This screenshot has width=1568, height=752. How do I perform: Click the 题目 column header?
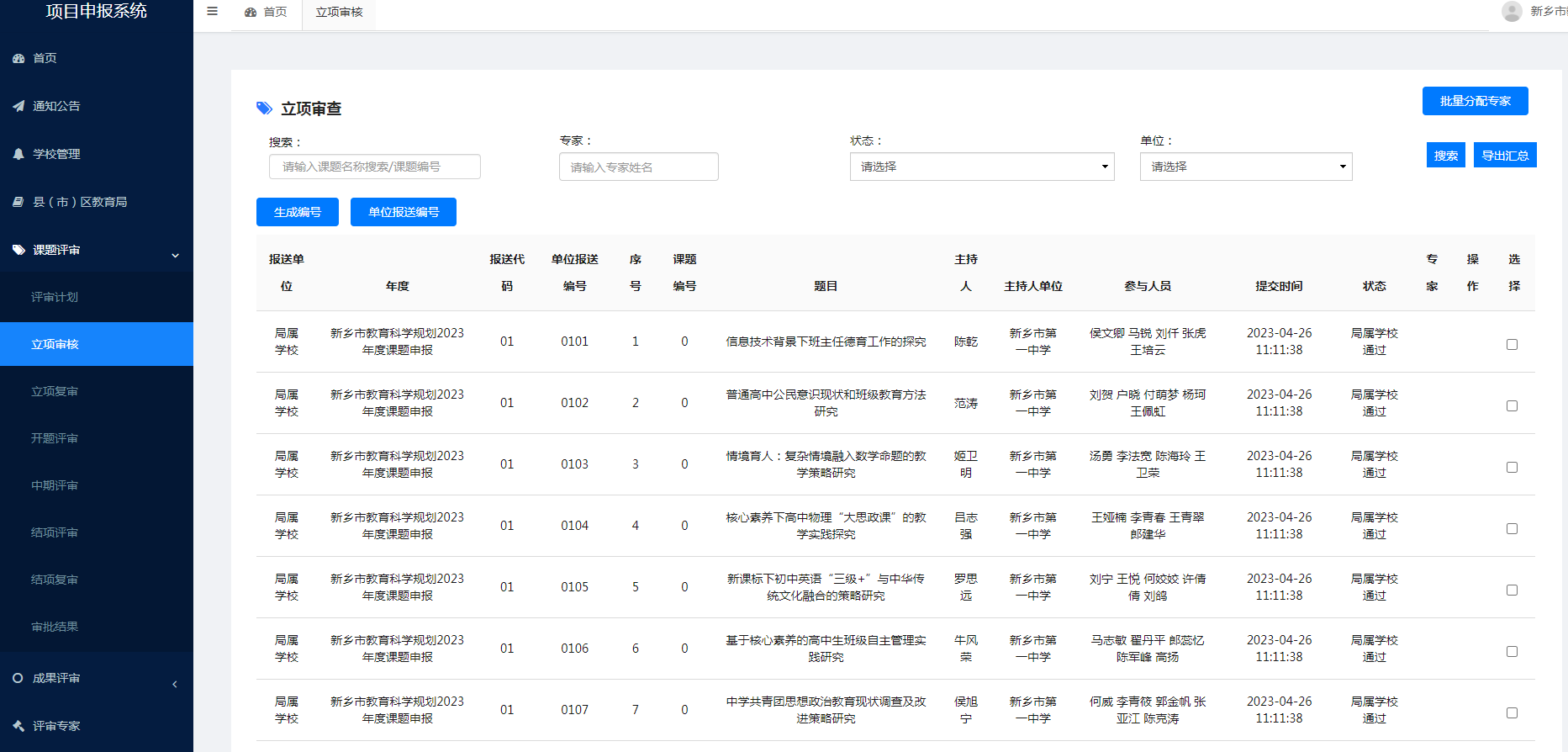(826, 286)
